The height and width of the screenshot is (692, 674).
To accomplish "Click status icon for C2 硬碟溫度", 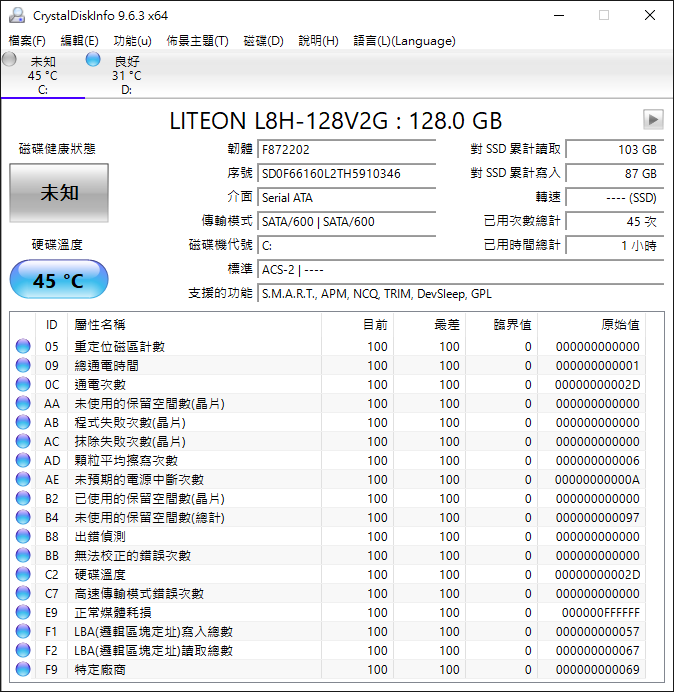I will 23,574.
